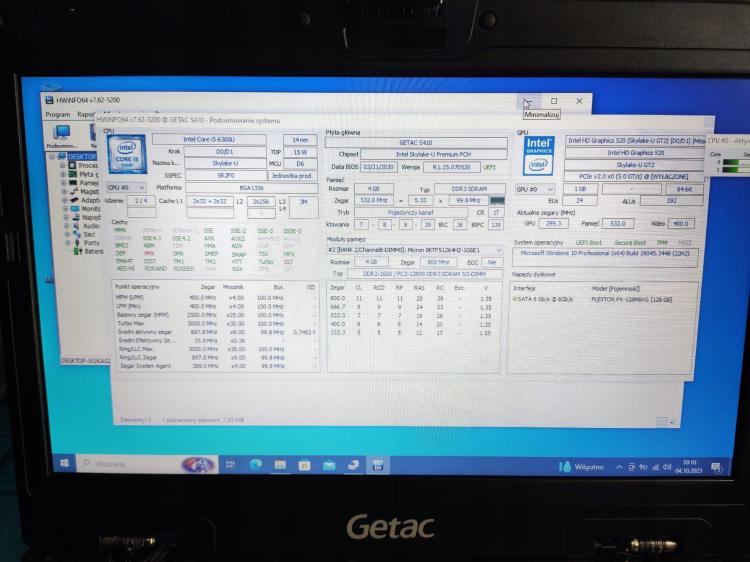Open Microsoft Store from the taskbar

tap(304, 465)
